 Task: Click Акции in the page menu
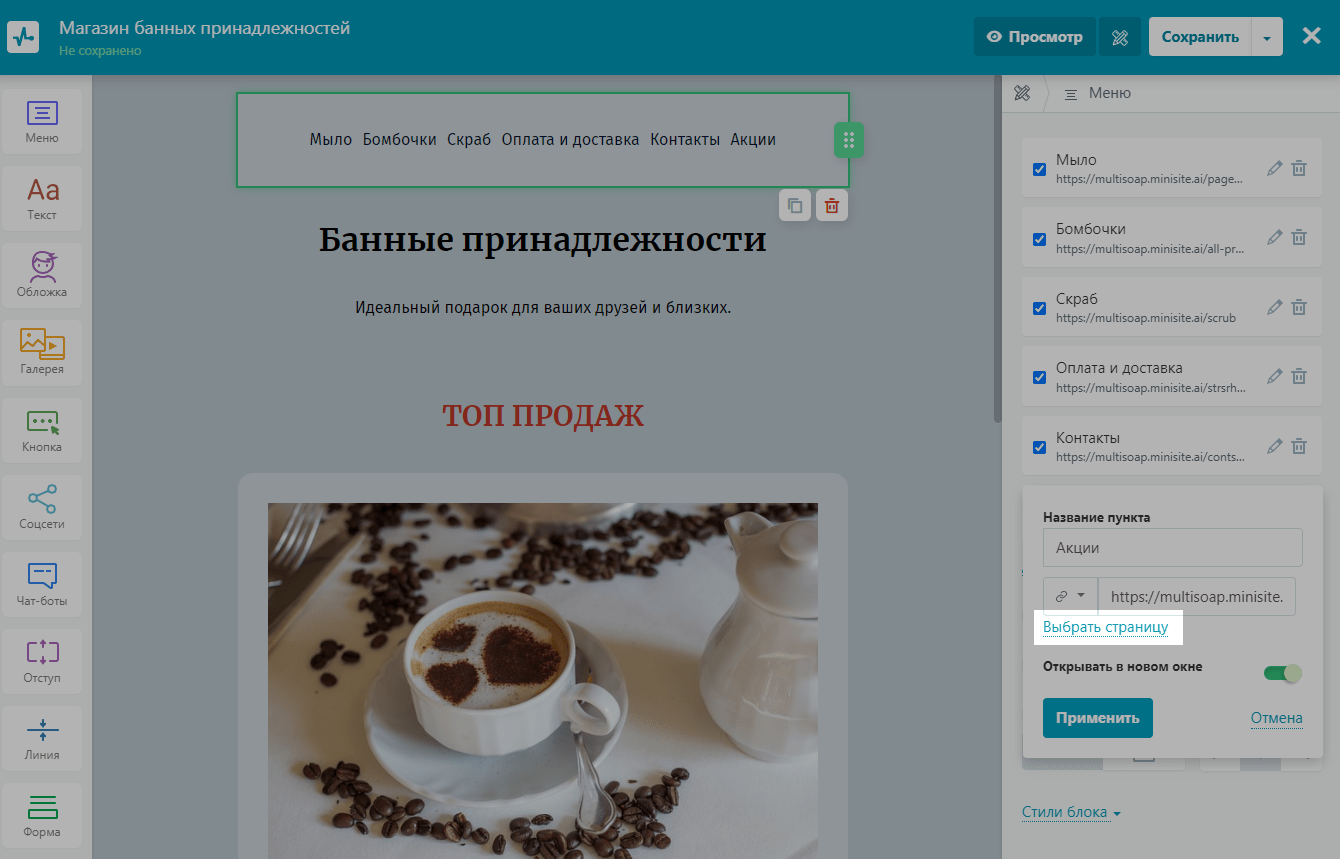(x=753, y=140)
